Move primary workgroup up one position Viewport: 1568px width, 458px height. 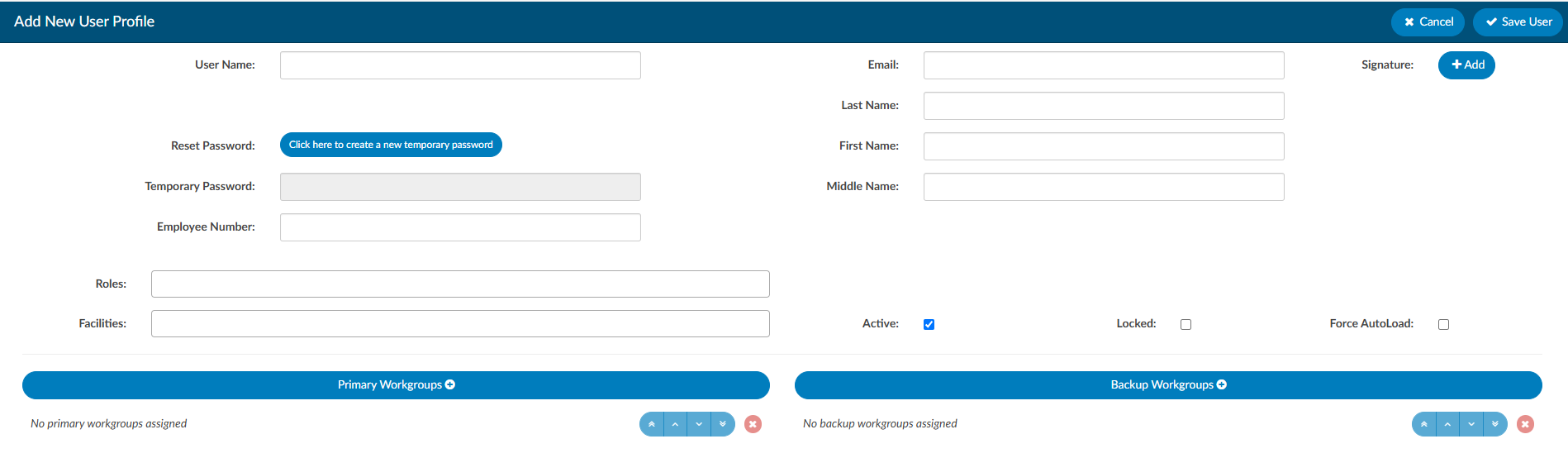pyautogui.click(x=675, y=424)
